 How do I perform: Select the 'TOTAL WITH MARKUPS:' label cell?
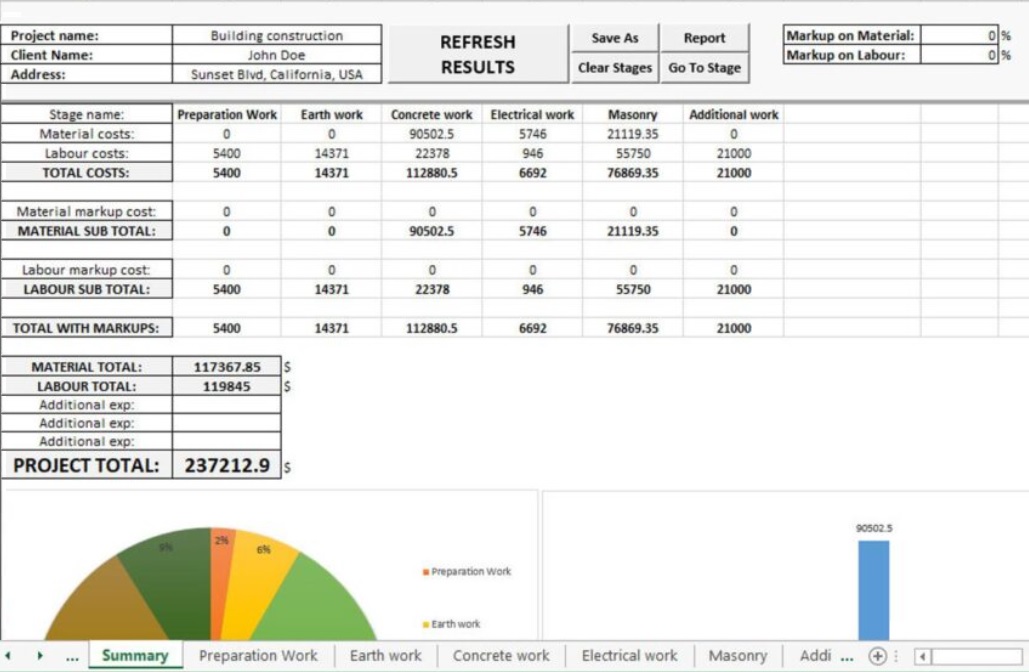pyautogui.click(x=86, y=328)
